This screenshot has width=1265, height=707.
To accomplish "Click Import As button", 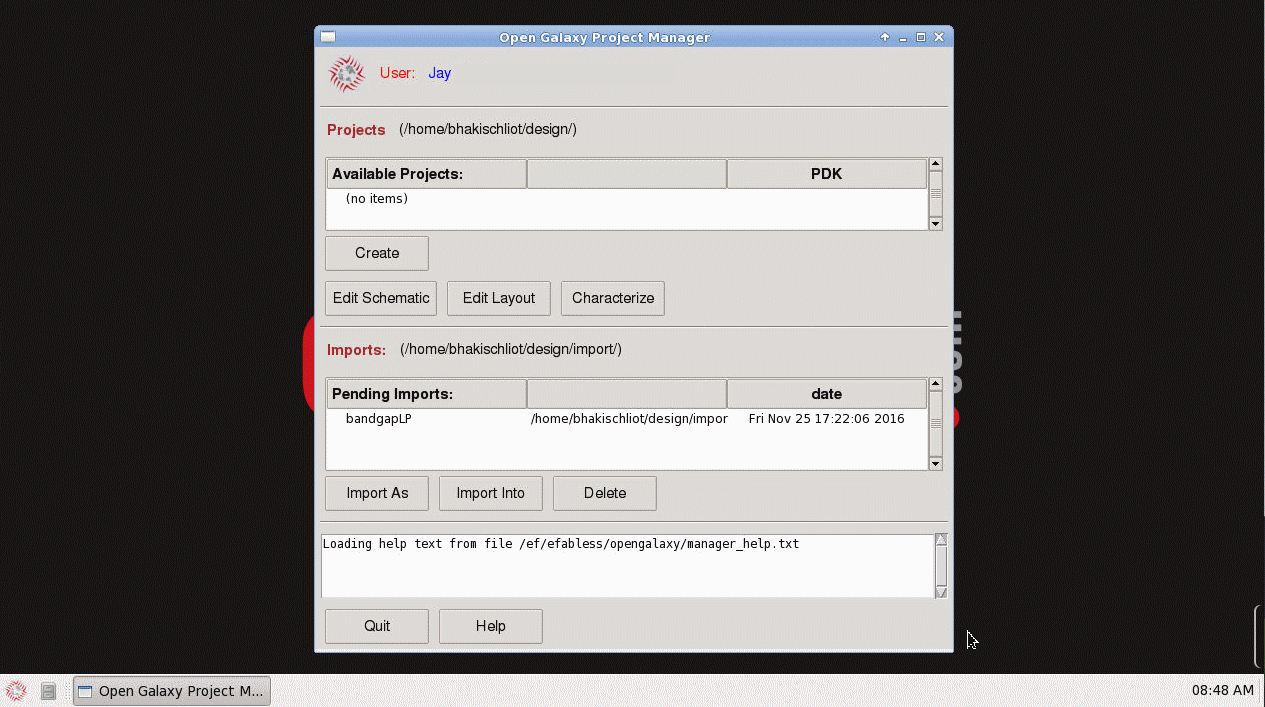I will (x=377, y=493).
